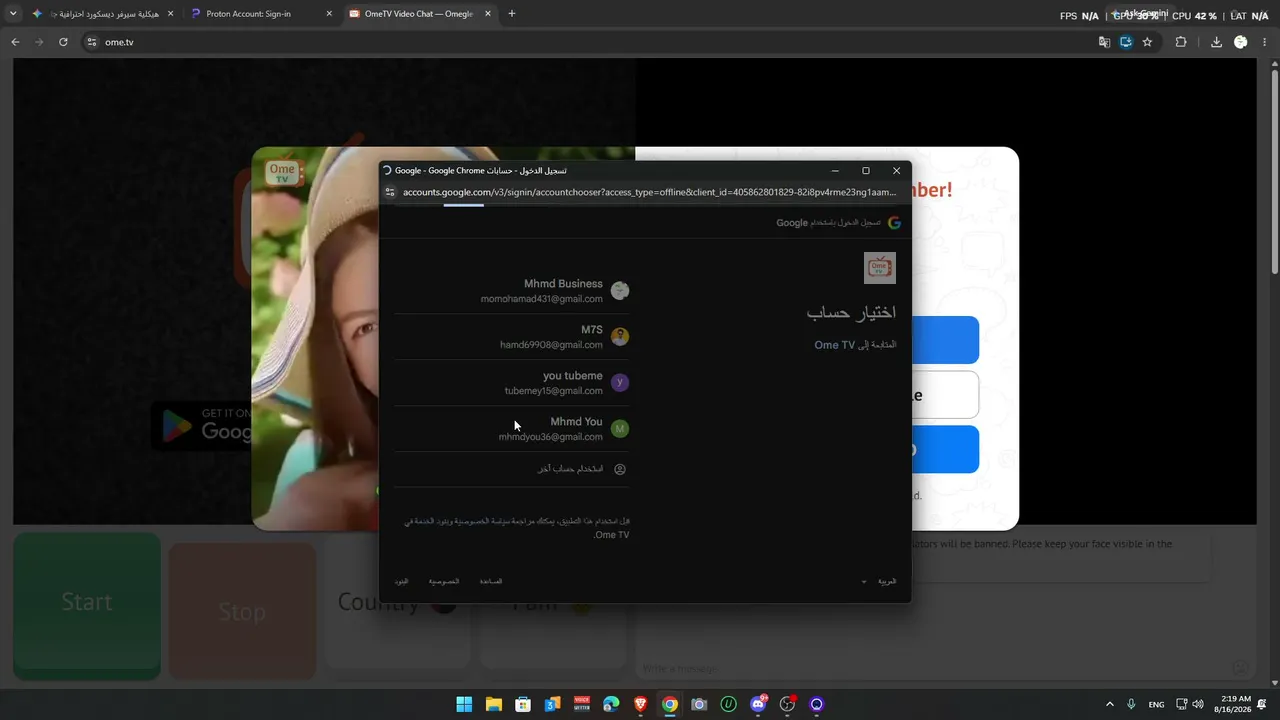The width and height of the screenshot is (1280, 720).
Task: Open Chrome downloads
Action: (x=1216, y=42)
